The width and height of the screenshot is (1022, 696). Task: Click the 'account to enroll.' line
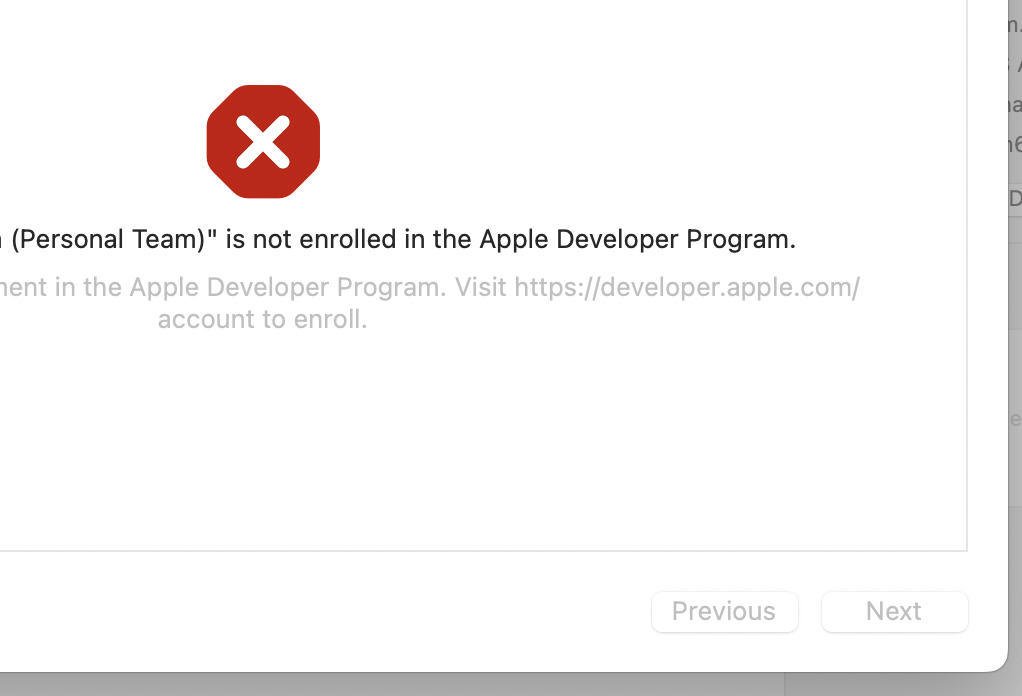pyautogui.click(x=263, y=319)
